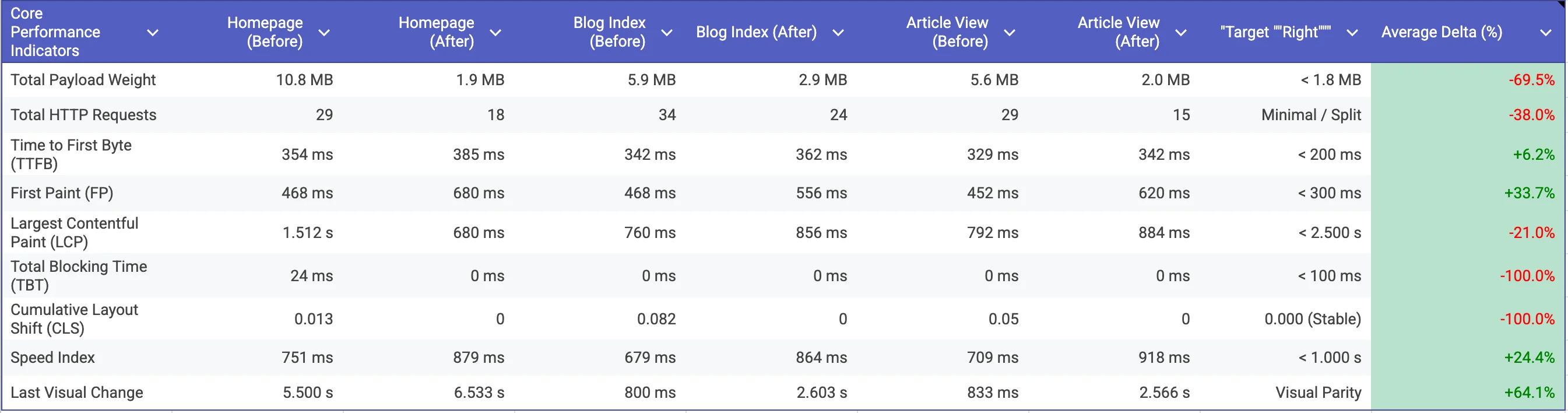Select the Blog Index (After) header label
This screenshot has width=1568, height=413.
(x=757, y=32)
